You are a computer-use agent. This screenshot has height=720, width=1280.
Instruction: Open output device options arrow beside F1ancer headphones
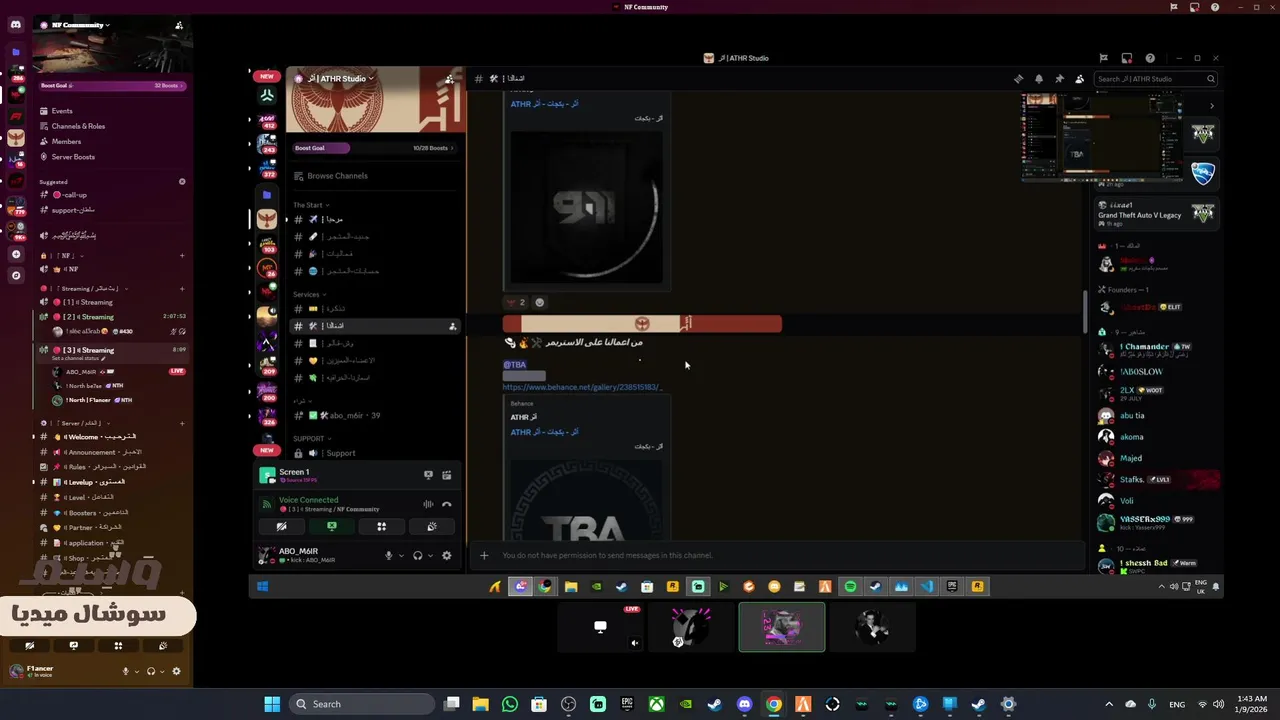[x=162, y=672]
